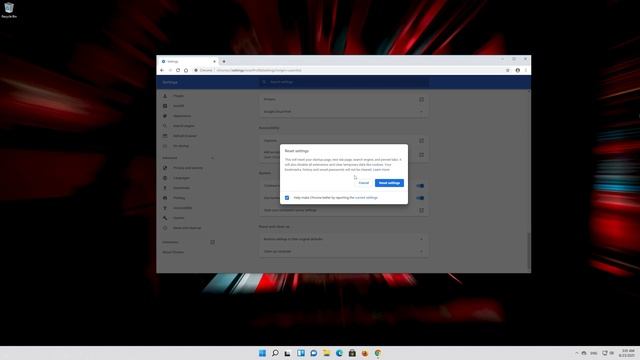Click the external-link icon on the Printers row
640x360 pixels.
422,99
